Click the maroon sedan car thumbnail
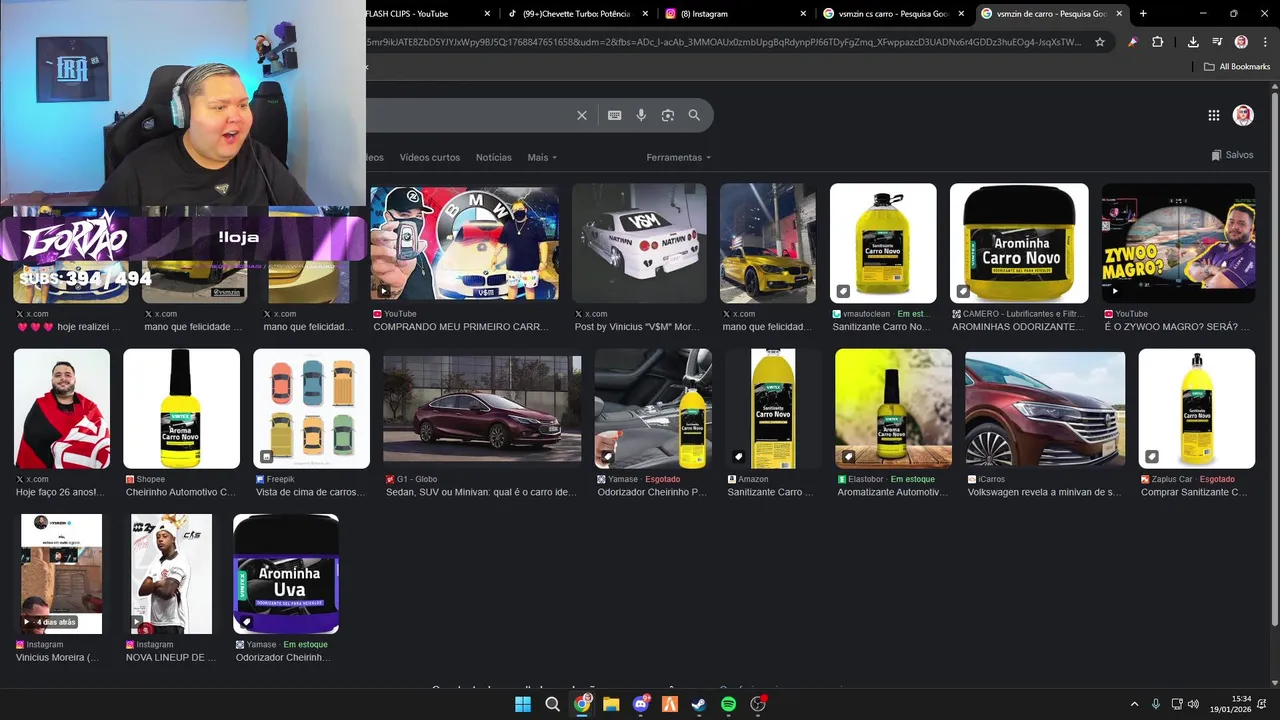This screenshot has height=720, width=1280. point(482,408)
